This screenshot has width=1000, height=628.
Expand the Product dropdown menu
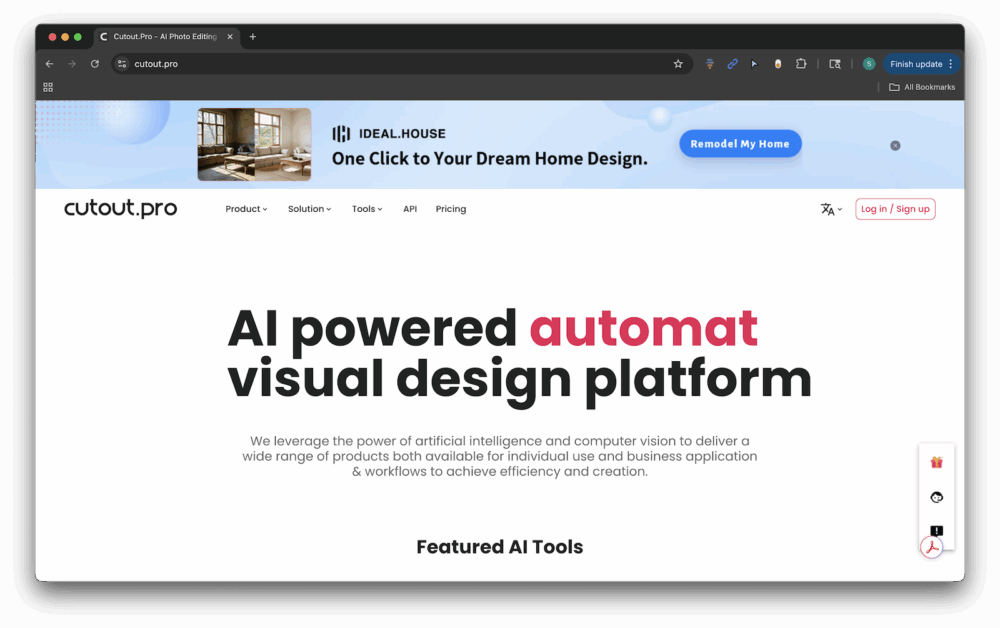[x=246, y=209]
